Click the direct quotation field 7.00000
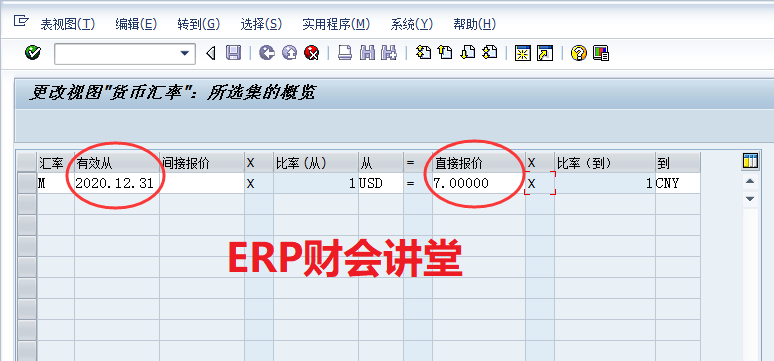Image resolution: width=774 pixels, height=361 pixels. coord(479,183)
